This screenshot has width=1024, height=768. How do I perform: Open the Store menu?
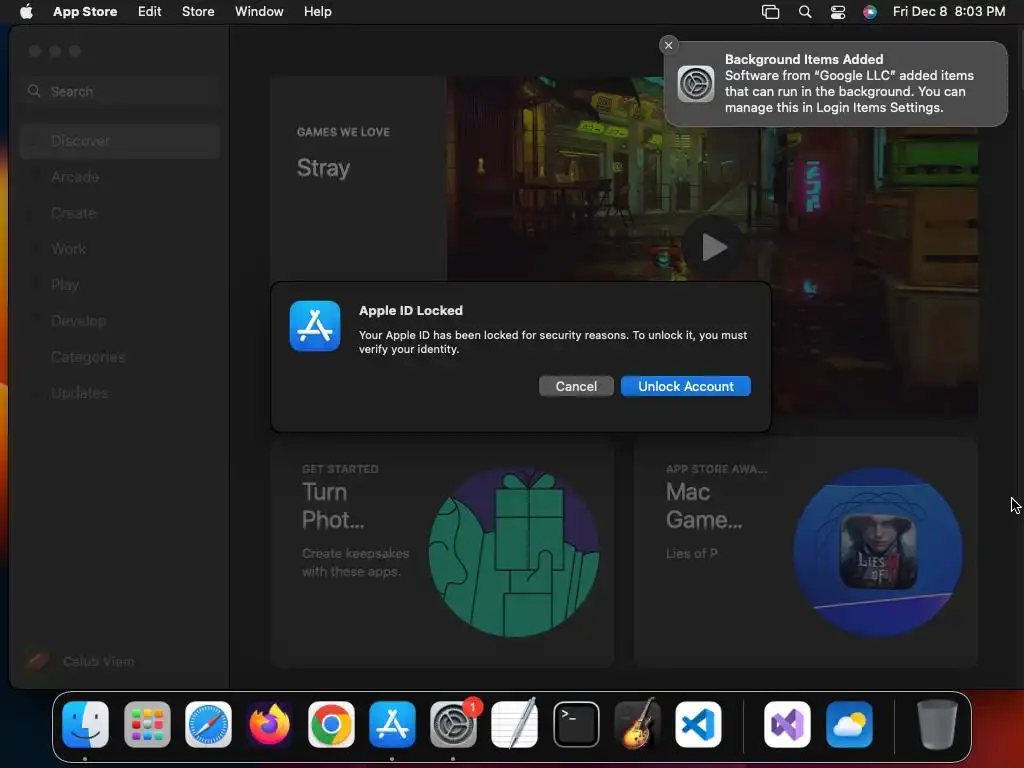(x=198, y=11)
